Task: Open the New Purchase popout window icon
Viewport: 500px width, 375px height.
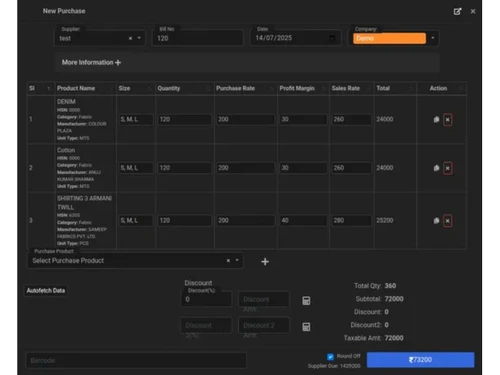Action: tap(457, 12)
